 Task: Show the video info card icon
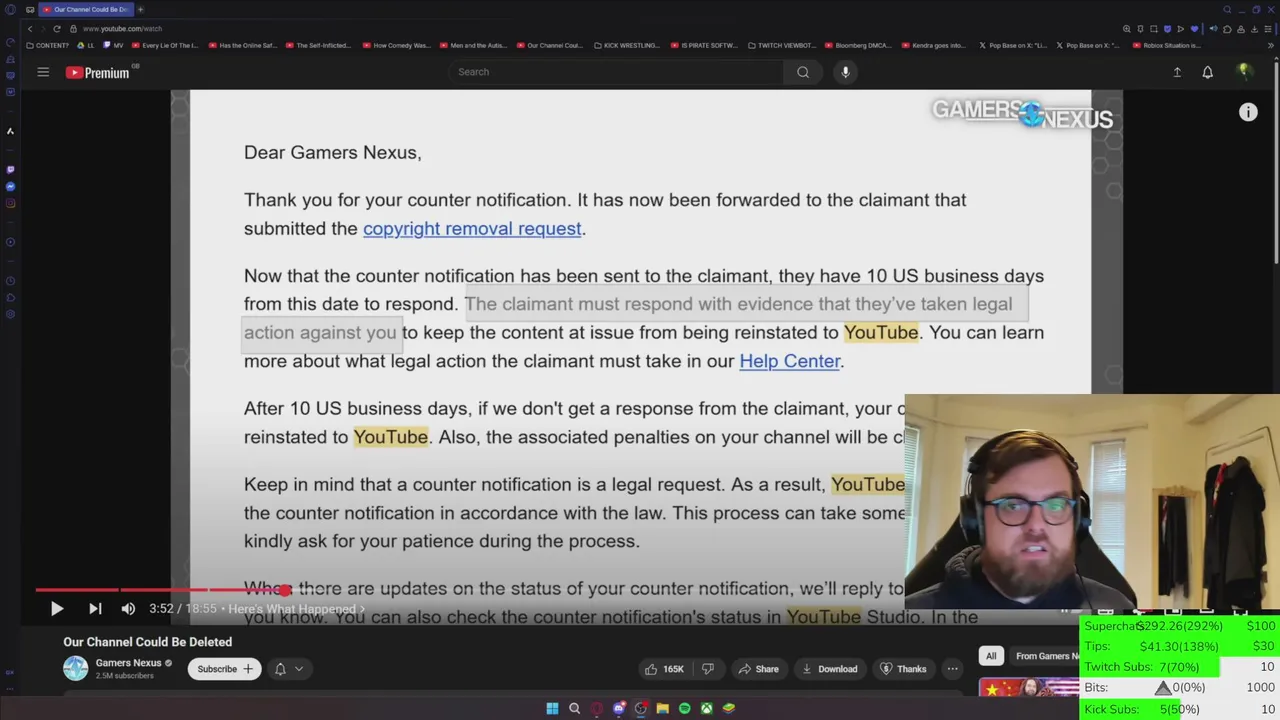coord(1248,112)
